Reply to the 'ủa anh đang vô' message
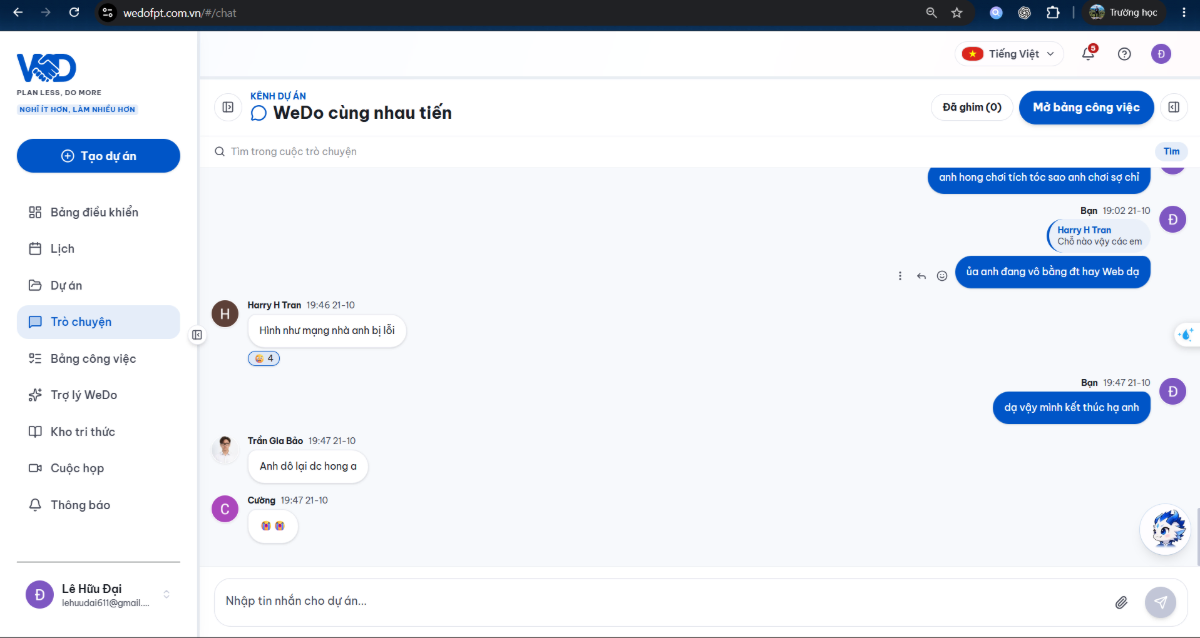Screen dimensions: 1200x638 coord(921,276)
